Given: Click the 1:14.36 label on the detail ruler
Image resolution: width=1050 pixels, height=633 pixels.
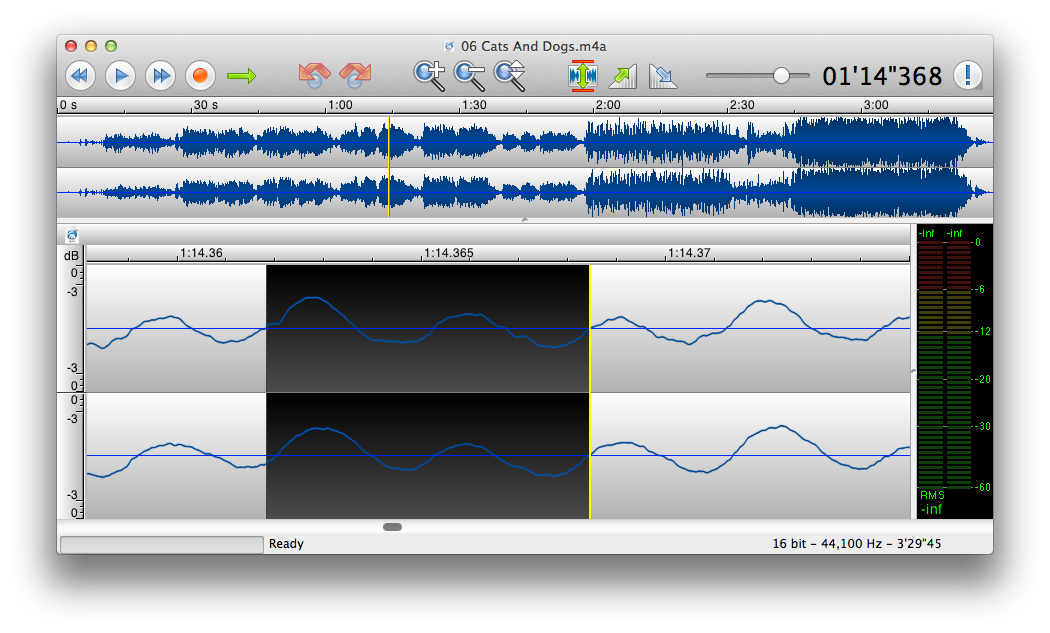Looking at the screenshot, I should [x=202, y=253].
